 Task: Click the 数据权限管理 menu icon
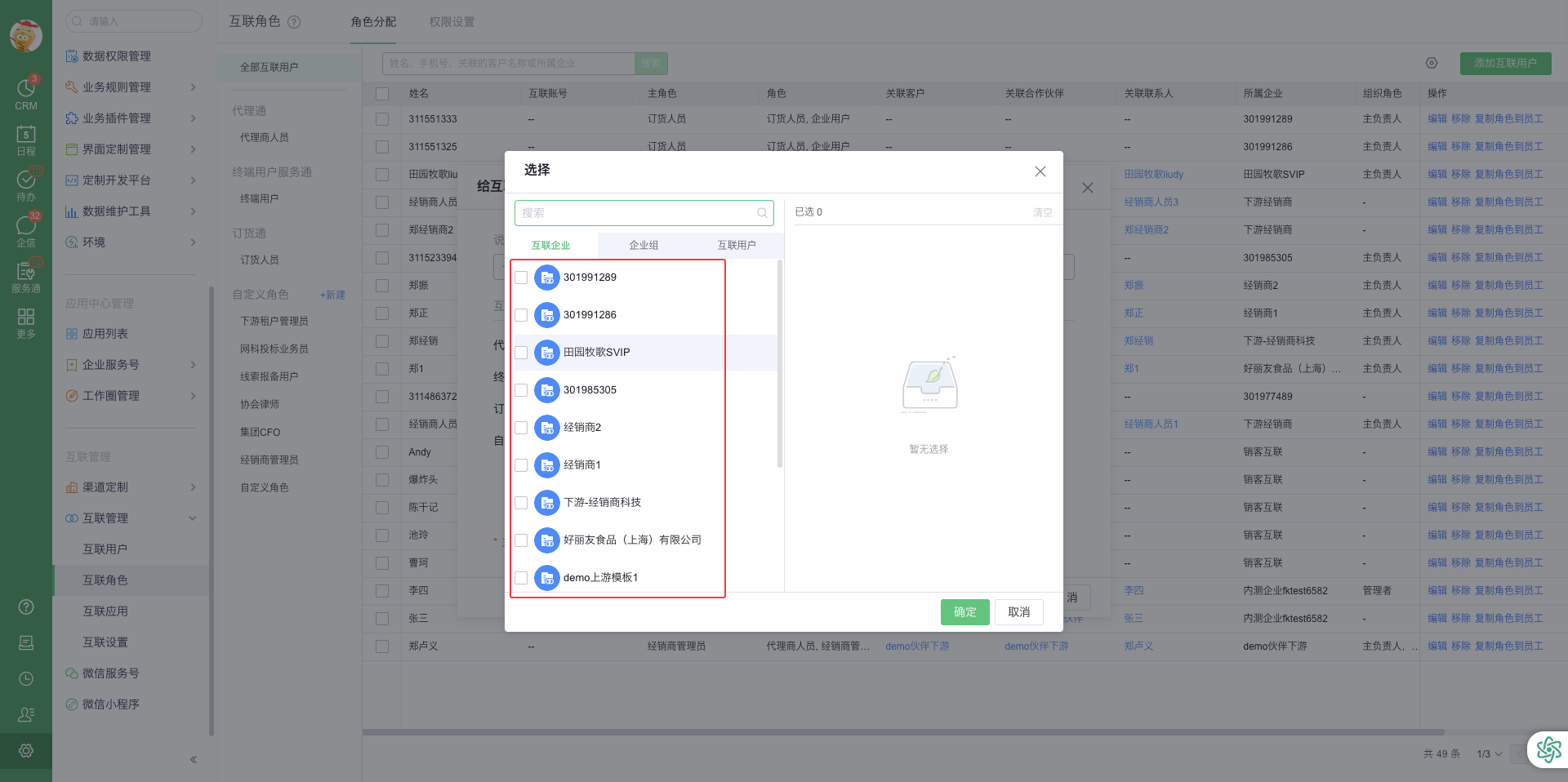tap(72, 56)
